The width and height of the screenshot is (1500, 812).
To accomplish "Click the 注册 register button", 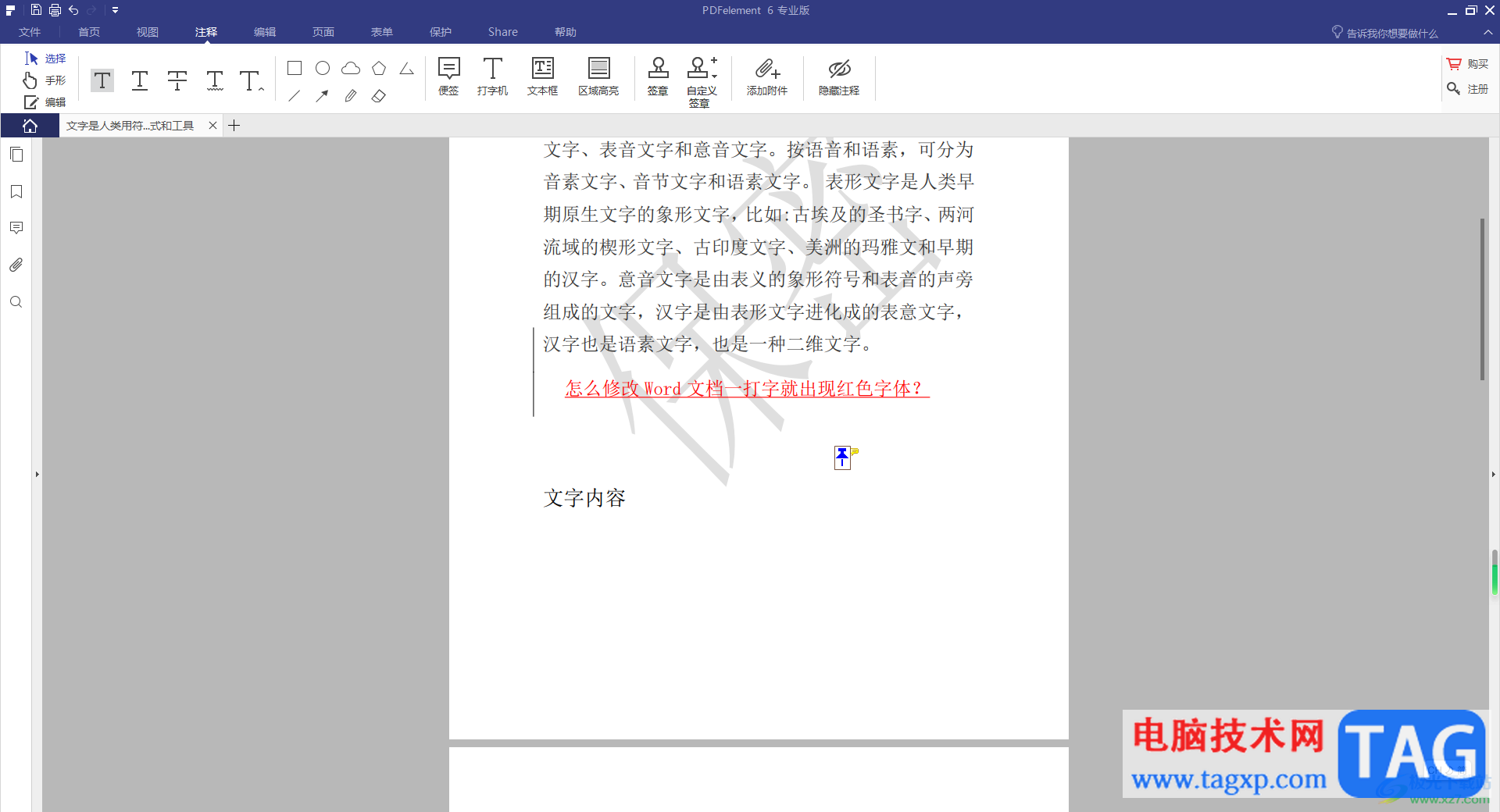I will (x=1468, y=89).
